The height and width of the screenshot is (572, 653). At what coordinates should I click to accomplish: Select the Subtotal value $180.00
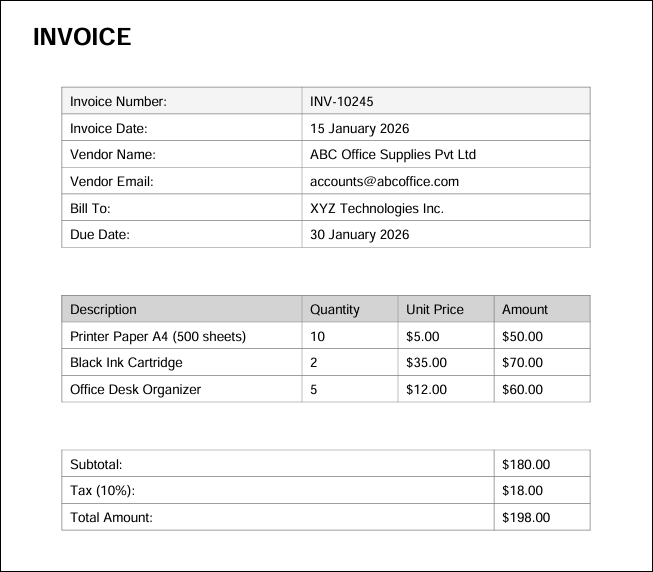tap(526, 464)
